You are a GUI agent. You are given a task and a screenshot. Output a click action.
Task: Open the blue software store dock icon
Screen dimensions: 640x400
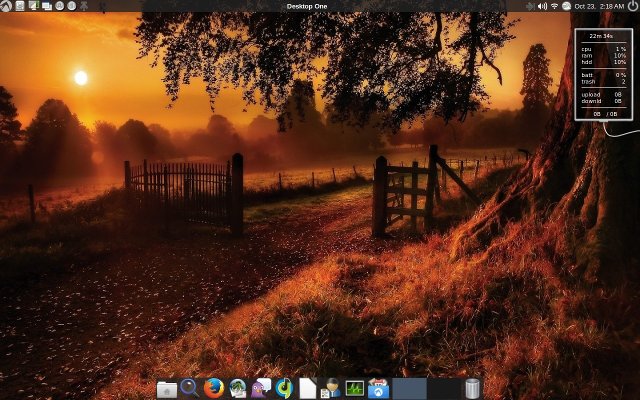378,388
